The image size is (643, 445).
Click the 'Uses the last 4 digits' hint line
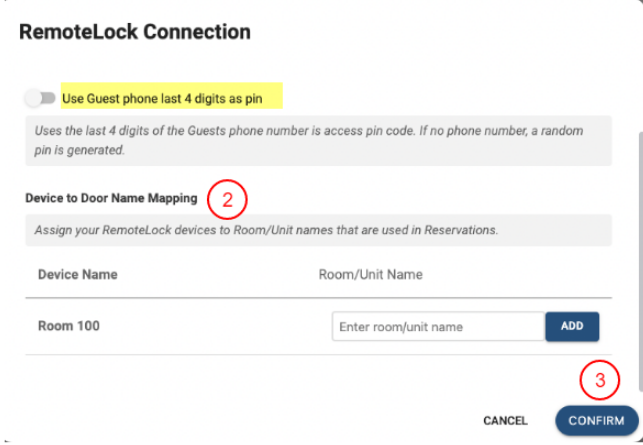(308, 132)
